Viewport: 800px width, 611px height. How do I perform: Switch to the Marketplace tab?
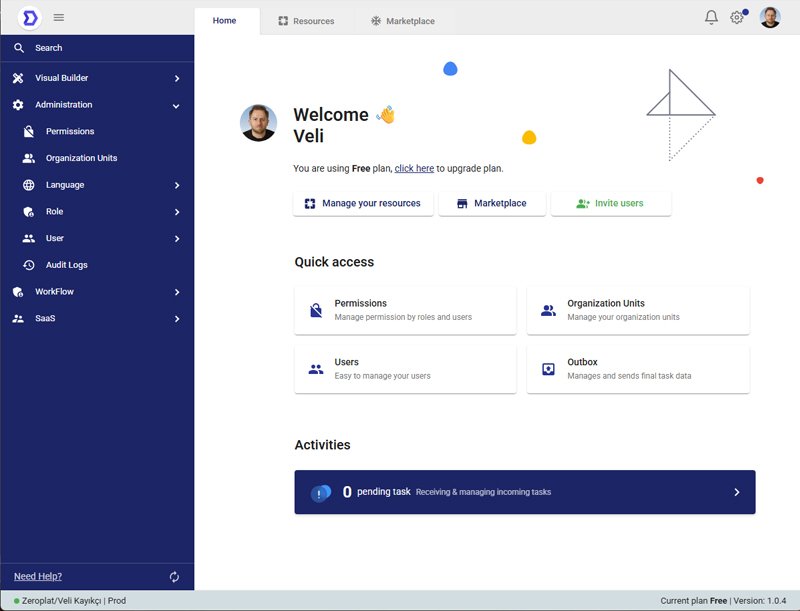click(x=402, y=21)
